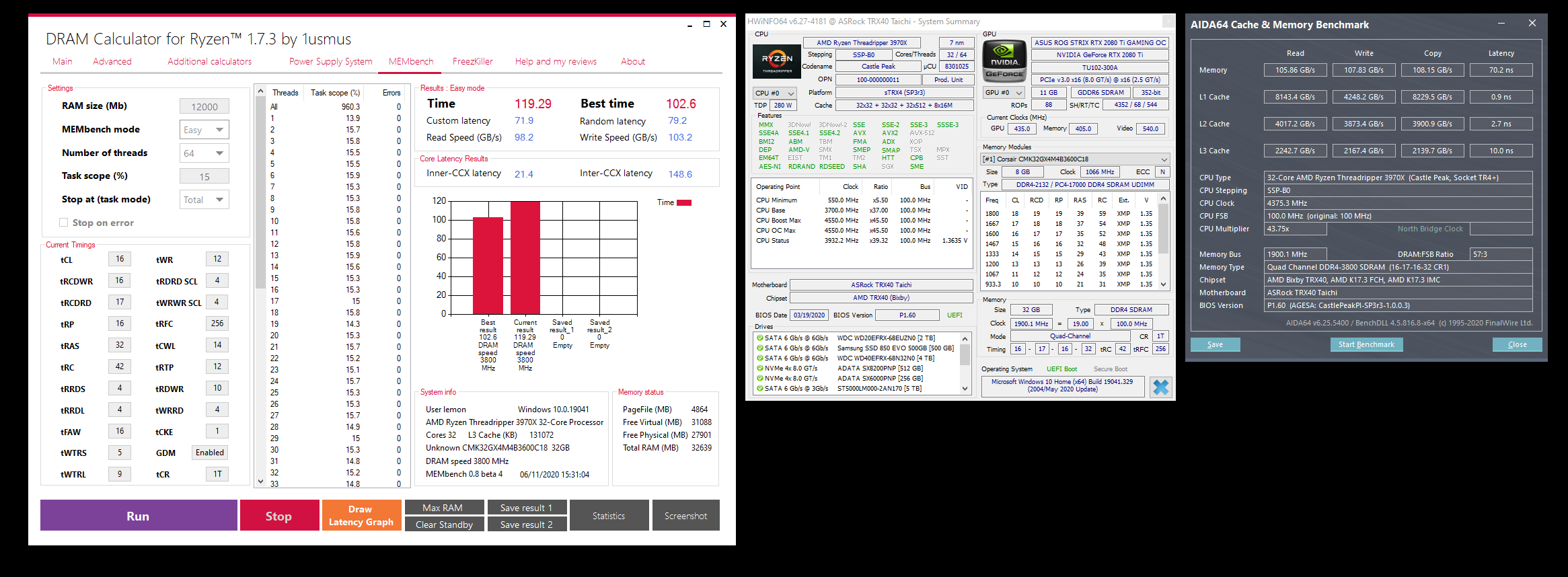Viewport: 1568px width, 577px height.
Task: Enable the Stop on error checkbox
Action: [63, 223]
